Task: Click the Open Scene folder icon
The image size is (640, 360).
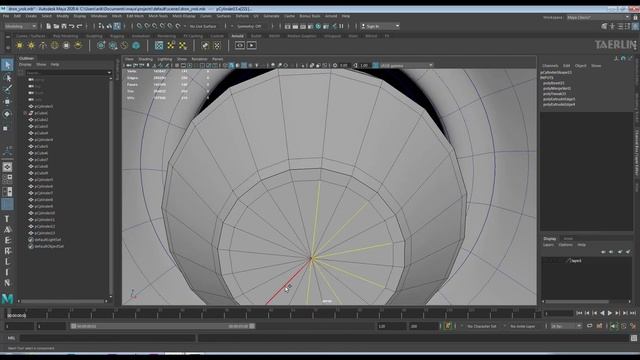Action: click(56, 26)
